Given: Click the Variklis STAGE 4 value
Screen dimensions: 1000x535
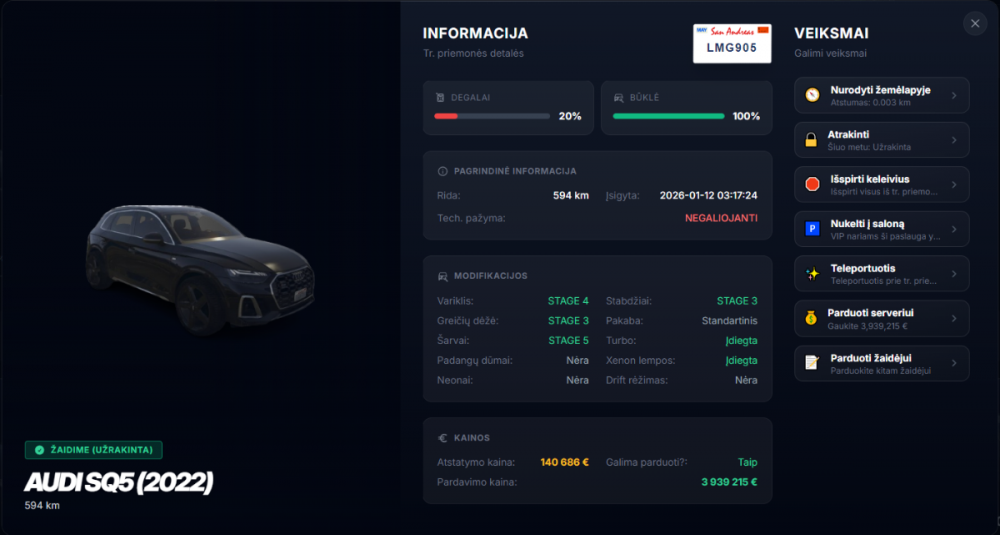Looking at the screenshot, I should [568, 301].
